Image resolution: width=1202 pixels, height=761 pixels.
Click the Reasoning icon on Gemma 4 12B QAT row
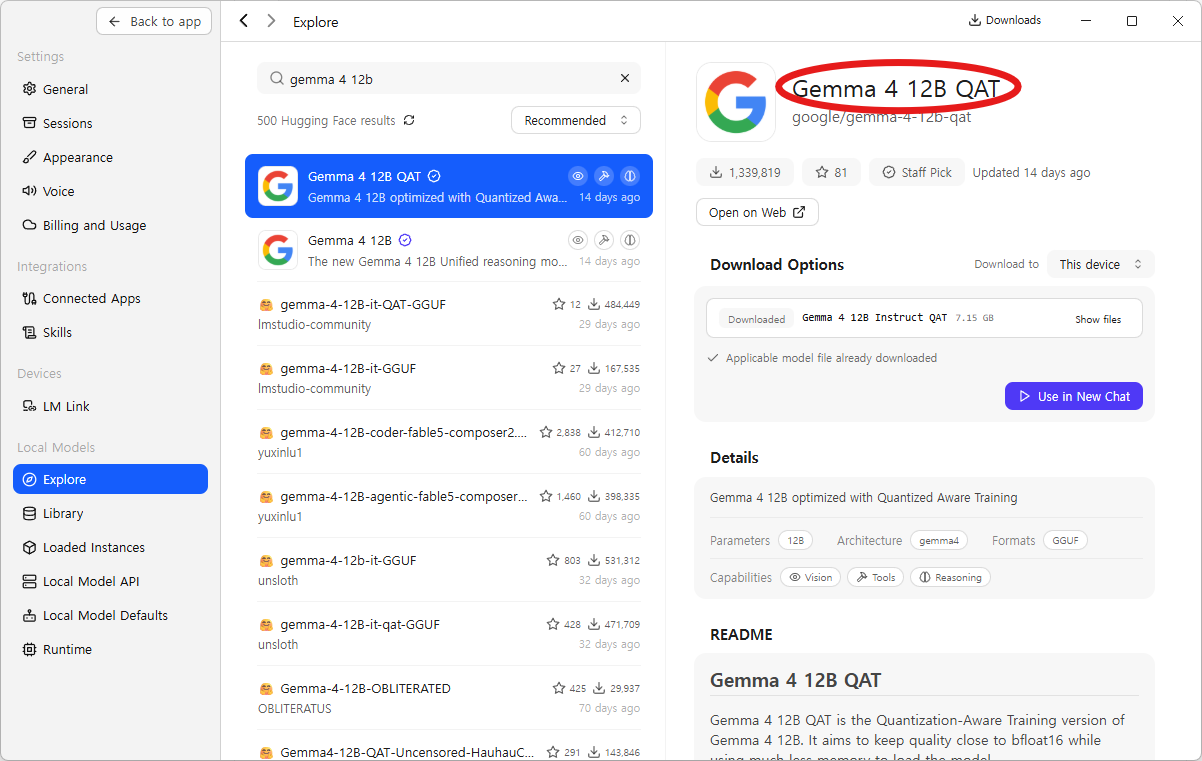coord(630,176)
